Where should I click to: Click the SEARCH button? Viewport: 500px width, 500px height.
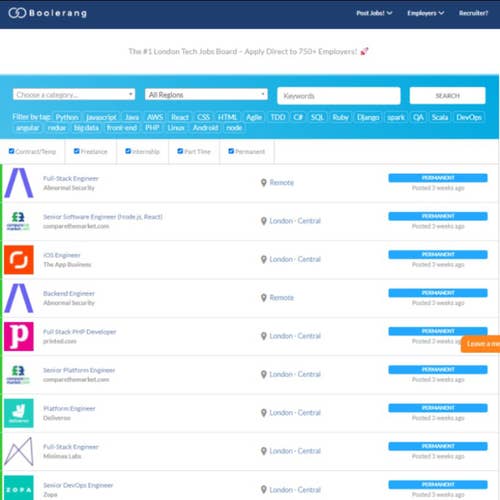tap(447, 96)
